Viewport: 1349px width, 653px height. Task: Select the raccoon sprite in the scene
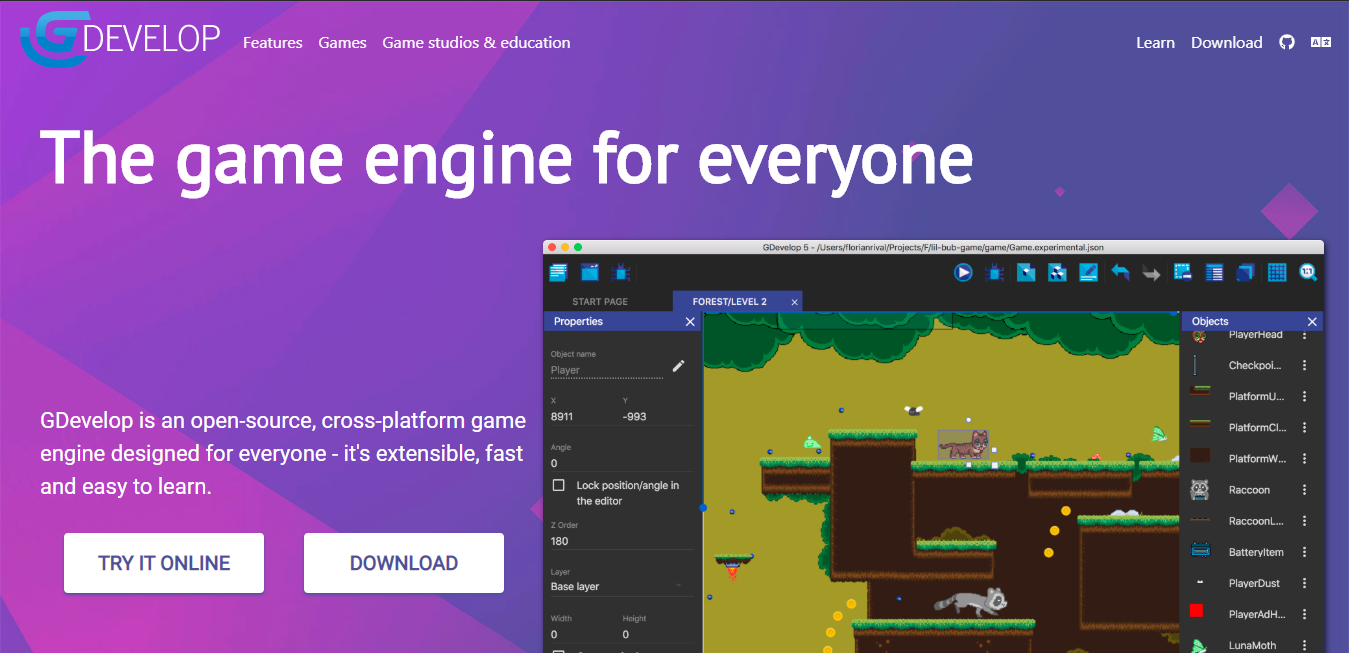[x=971, y=600]
